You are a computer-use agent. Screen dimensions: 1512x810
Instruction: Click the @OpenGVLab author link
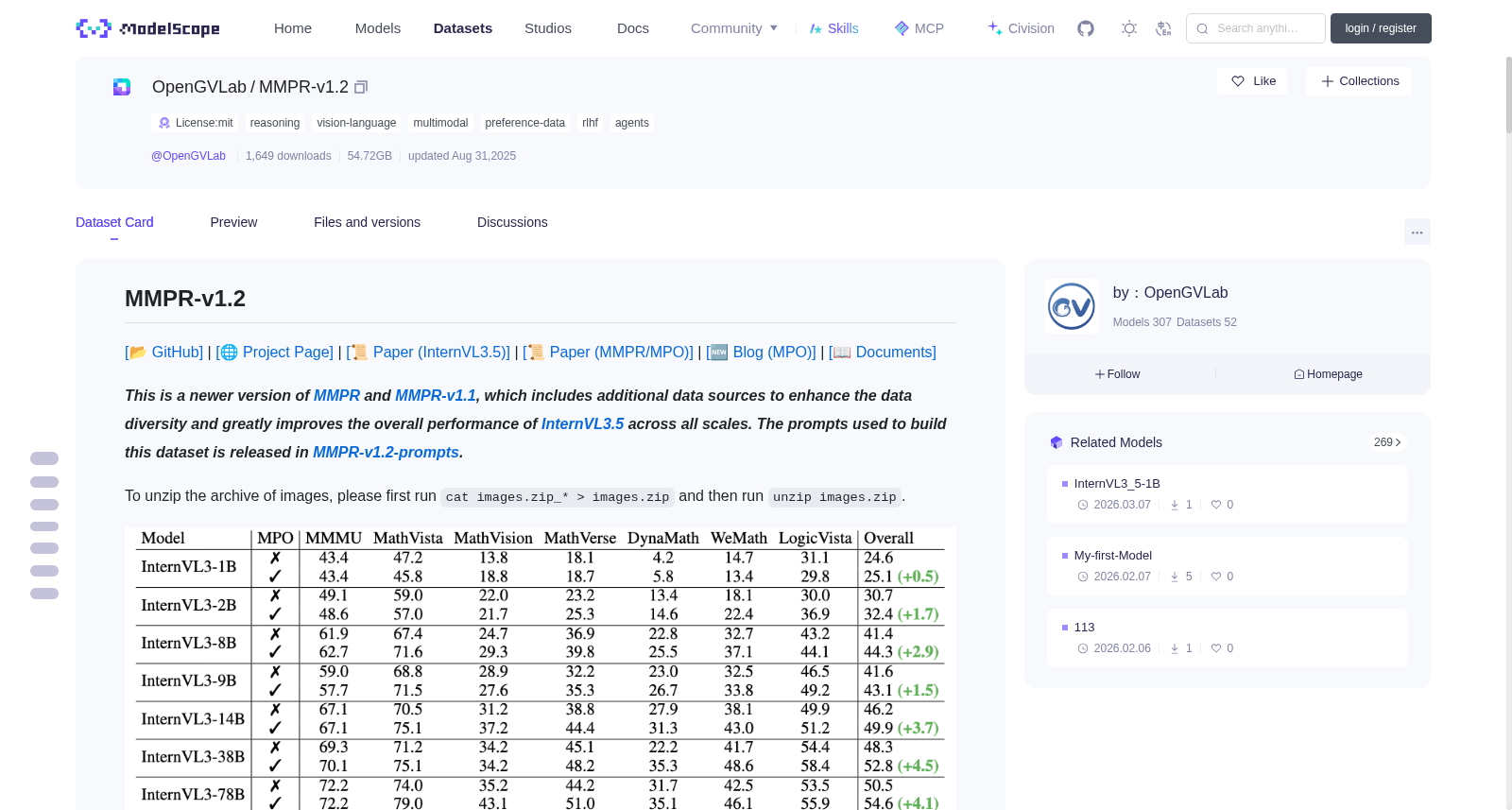(189, 156)
